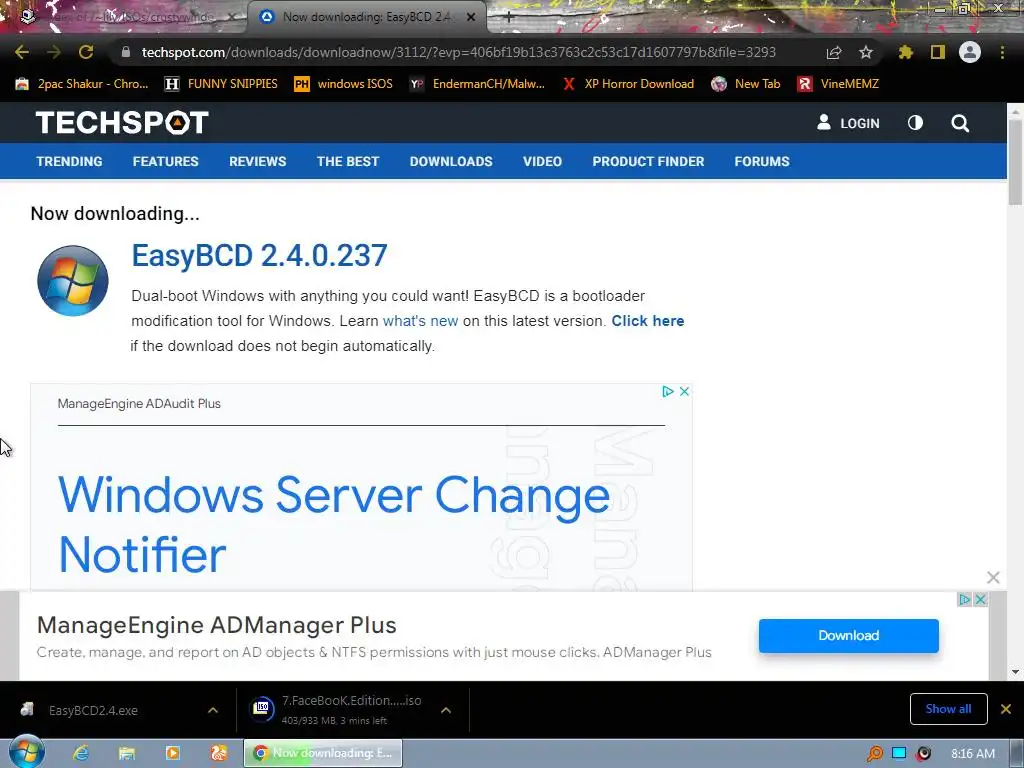1024x768 pixels.
Task: Click the LOGIN user link
Action: click(x=848, y=123)
